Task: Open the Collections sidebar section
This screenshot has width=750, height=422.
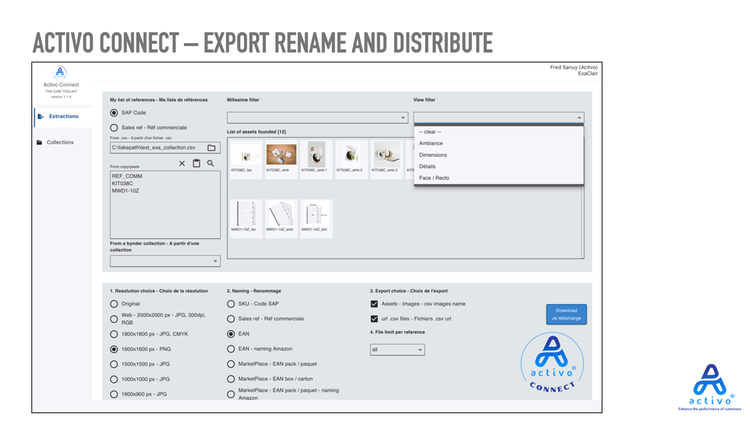Action: (x=60, y=142)
